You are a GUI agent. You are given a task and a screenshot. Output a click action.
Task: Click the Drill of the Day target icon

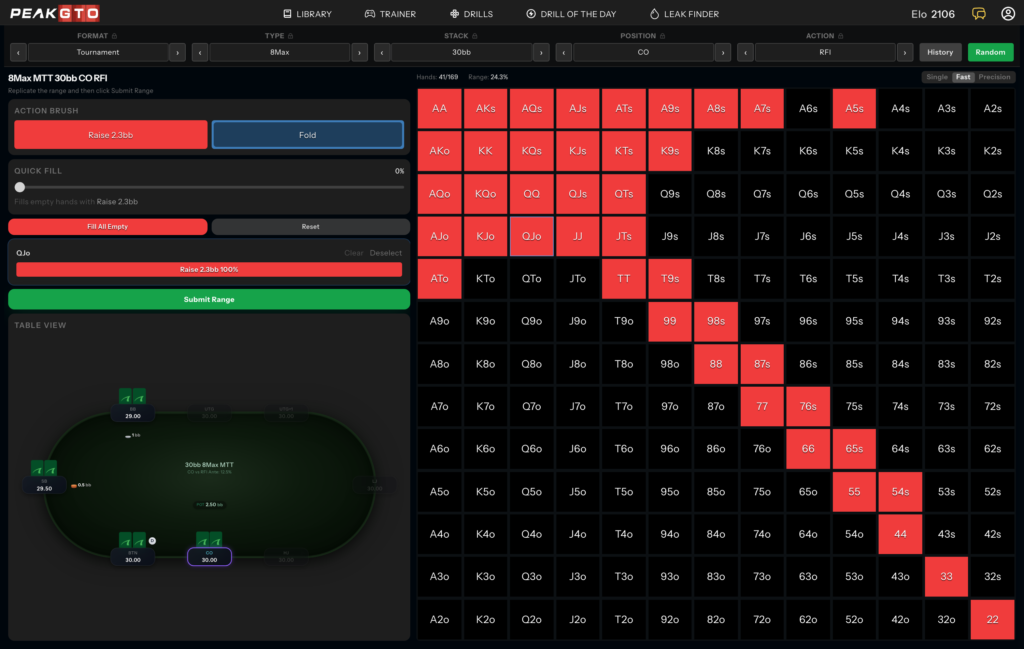point(531,14)
